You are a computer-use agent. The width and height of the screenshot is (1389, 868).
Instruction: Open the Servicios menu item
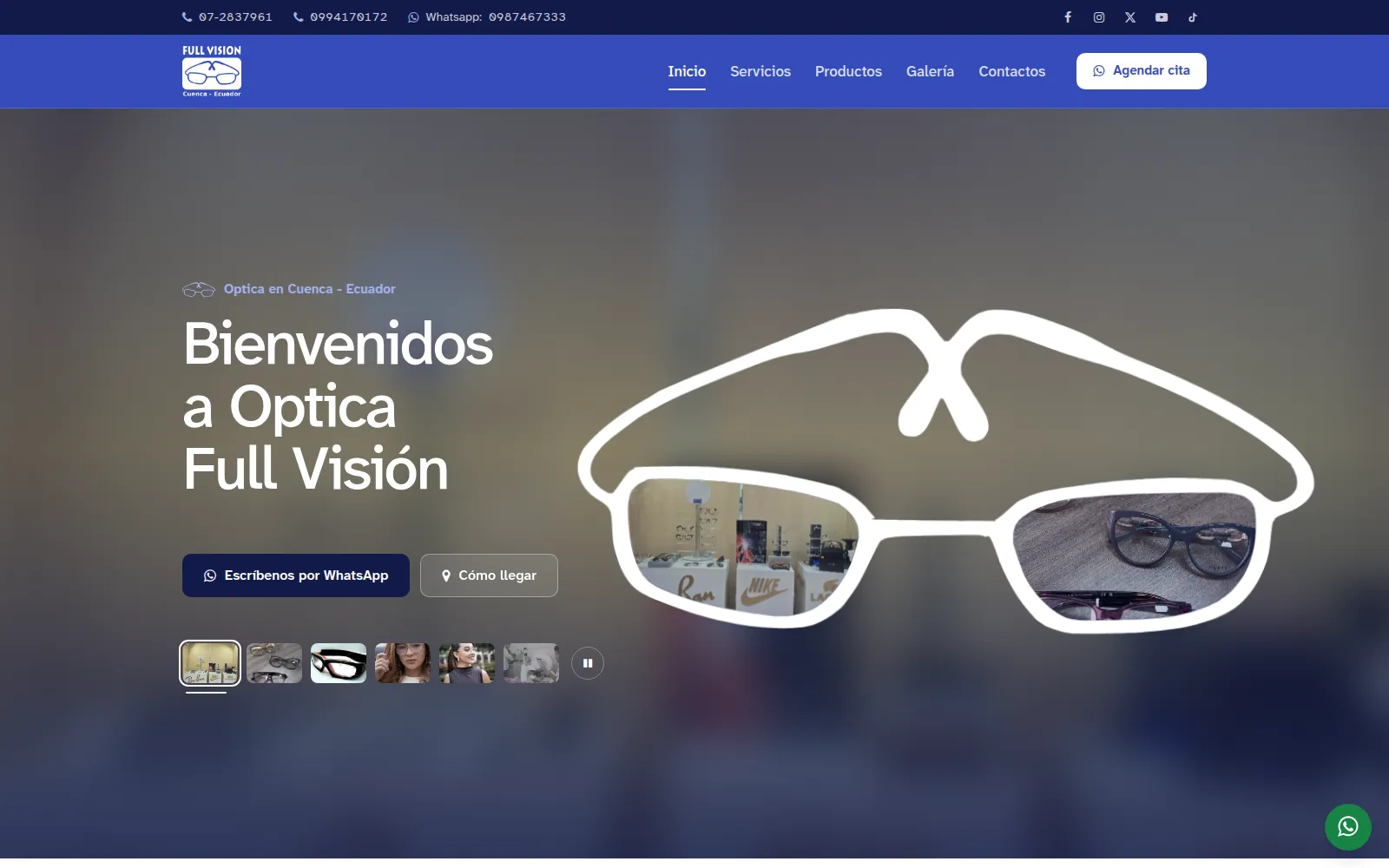[760, 71]
